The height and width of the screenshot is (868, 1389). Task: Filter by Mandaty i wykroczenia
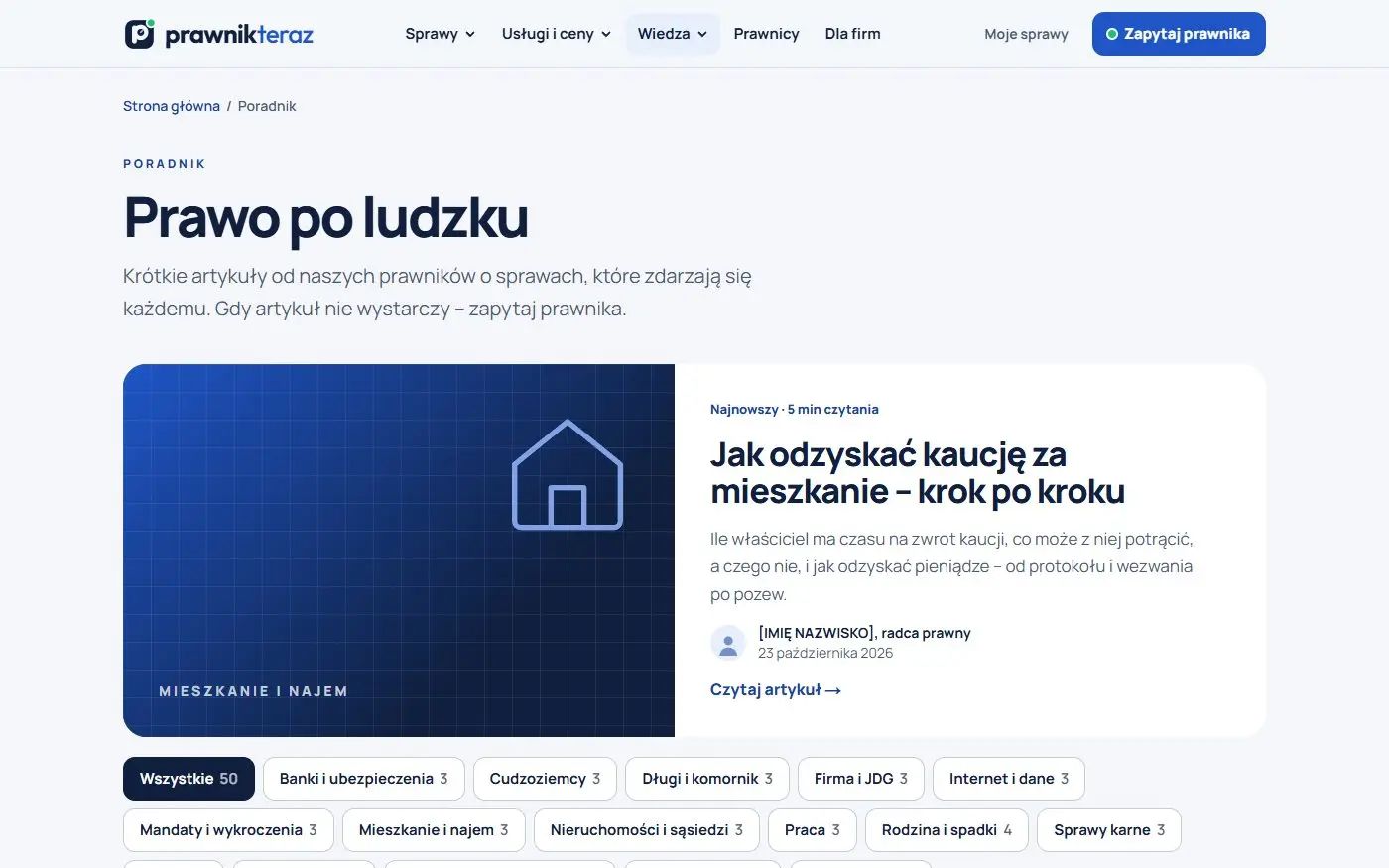228,830
